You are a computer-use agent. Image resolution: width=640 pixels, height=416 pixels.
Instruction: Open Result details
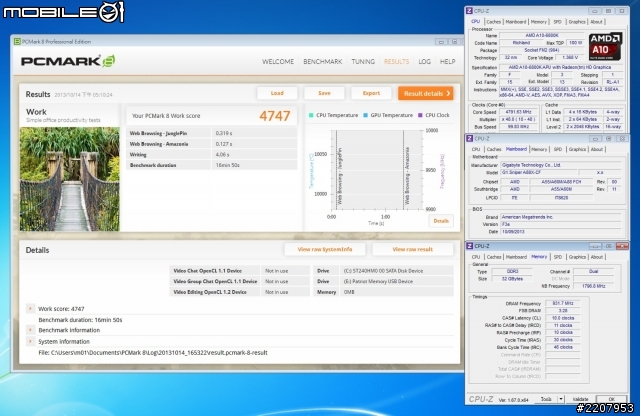[x=426, y=93]
